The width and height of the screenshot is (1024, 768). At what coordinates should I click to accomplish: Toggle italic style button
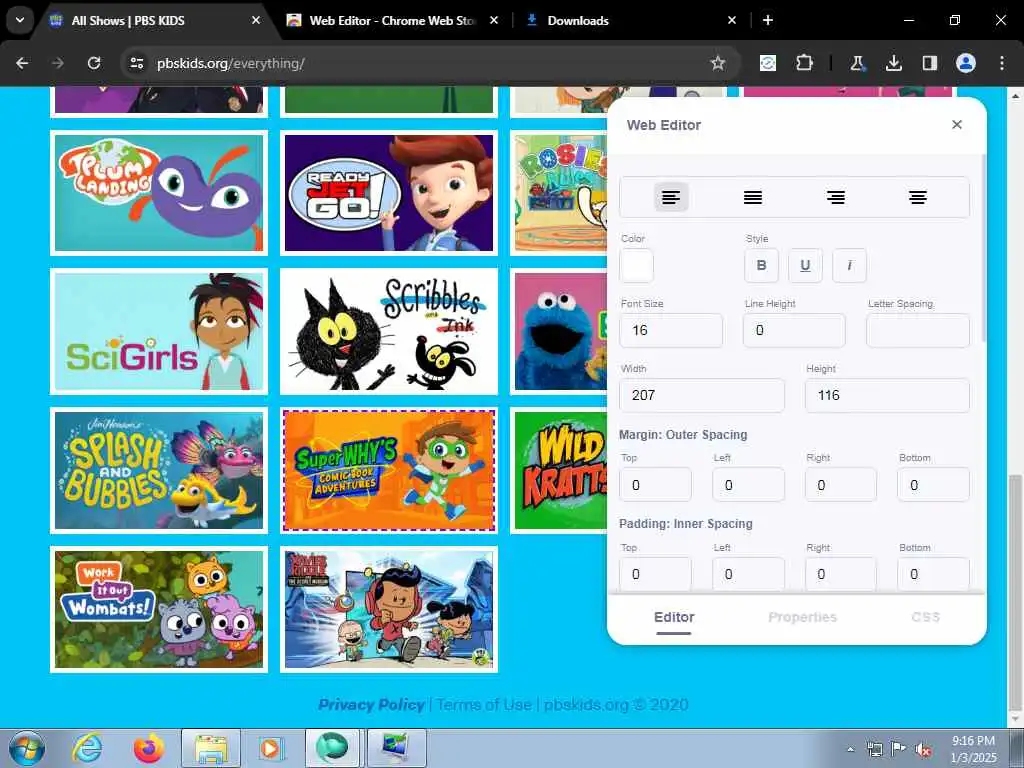click(849, 265)
